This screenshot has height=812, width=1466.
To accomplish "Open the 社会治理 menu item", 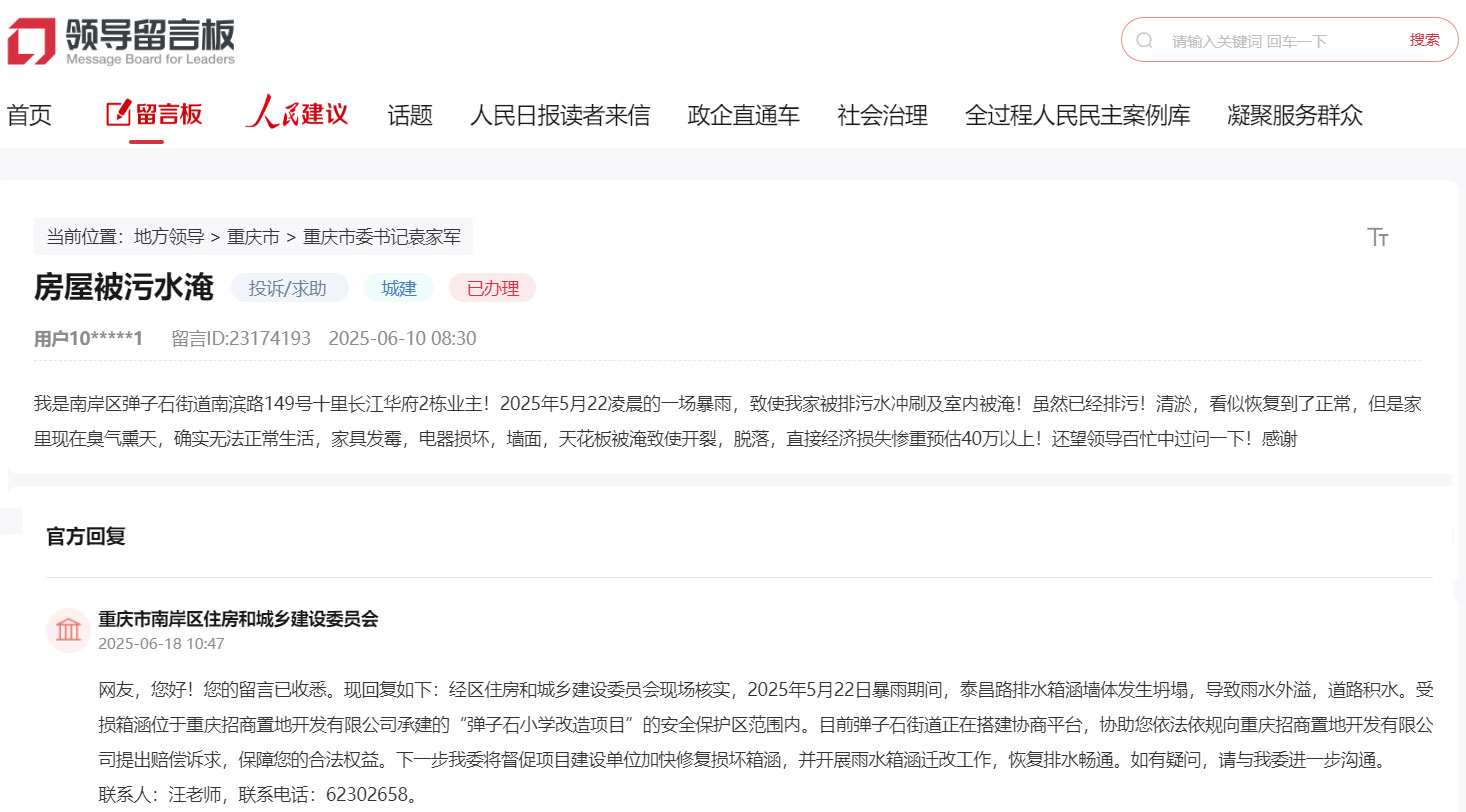I will pos(881,115).
